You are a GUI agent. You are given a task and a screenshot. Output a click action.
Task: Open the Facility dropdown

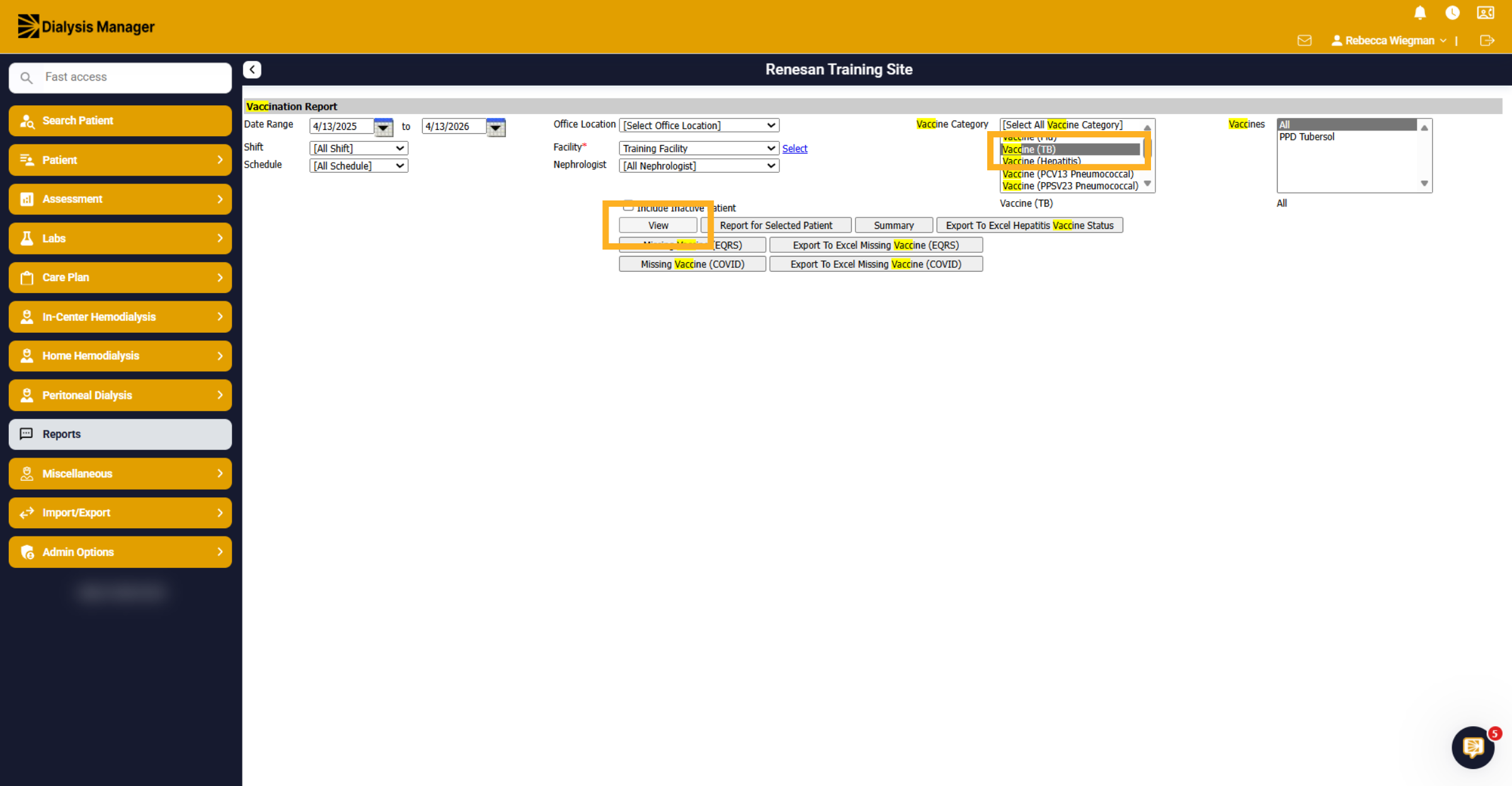pyautogui.click(x=699, y=148)
